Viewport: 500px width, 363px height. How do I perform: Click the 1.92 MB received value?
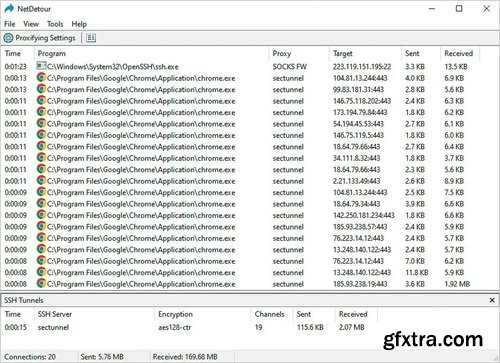tap(457, 284)
